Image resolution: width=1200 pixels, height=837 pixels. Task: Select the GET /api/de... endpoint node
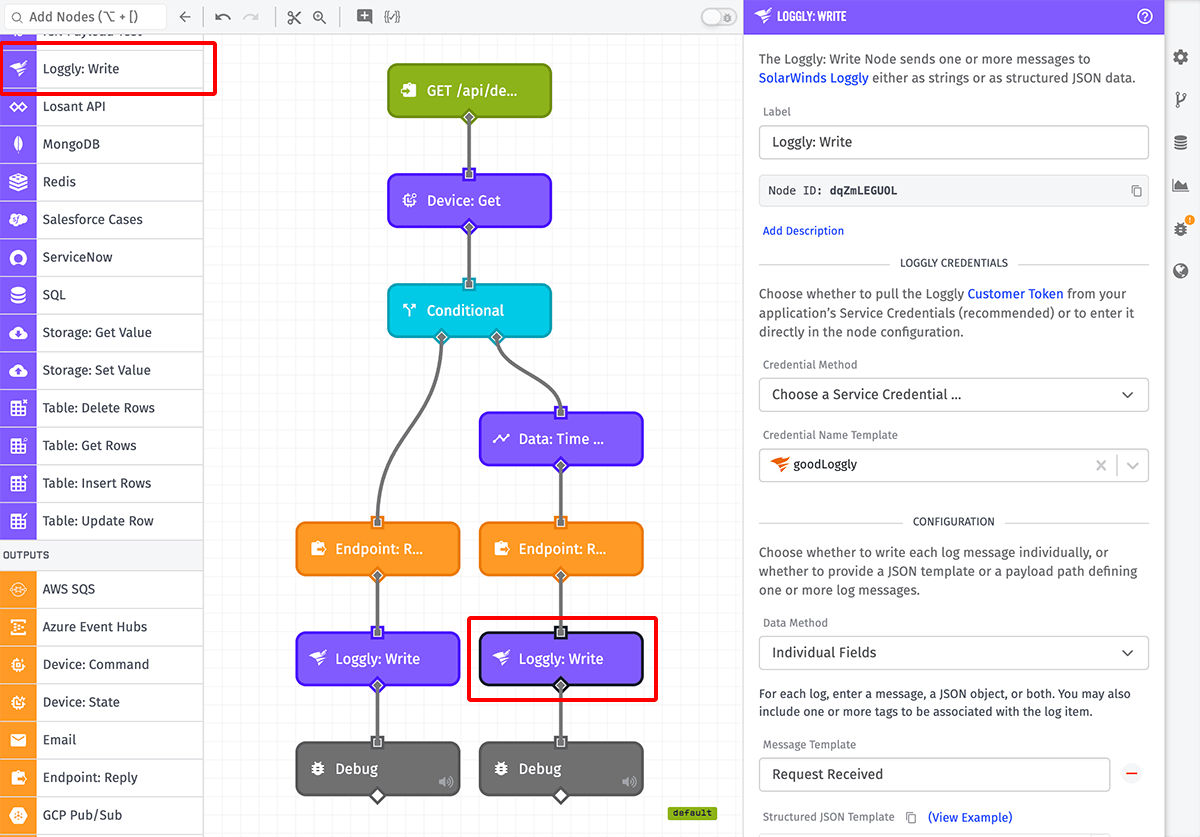(x=469, y=91)
